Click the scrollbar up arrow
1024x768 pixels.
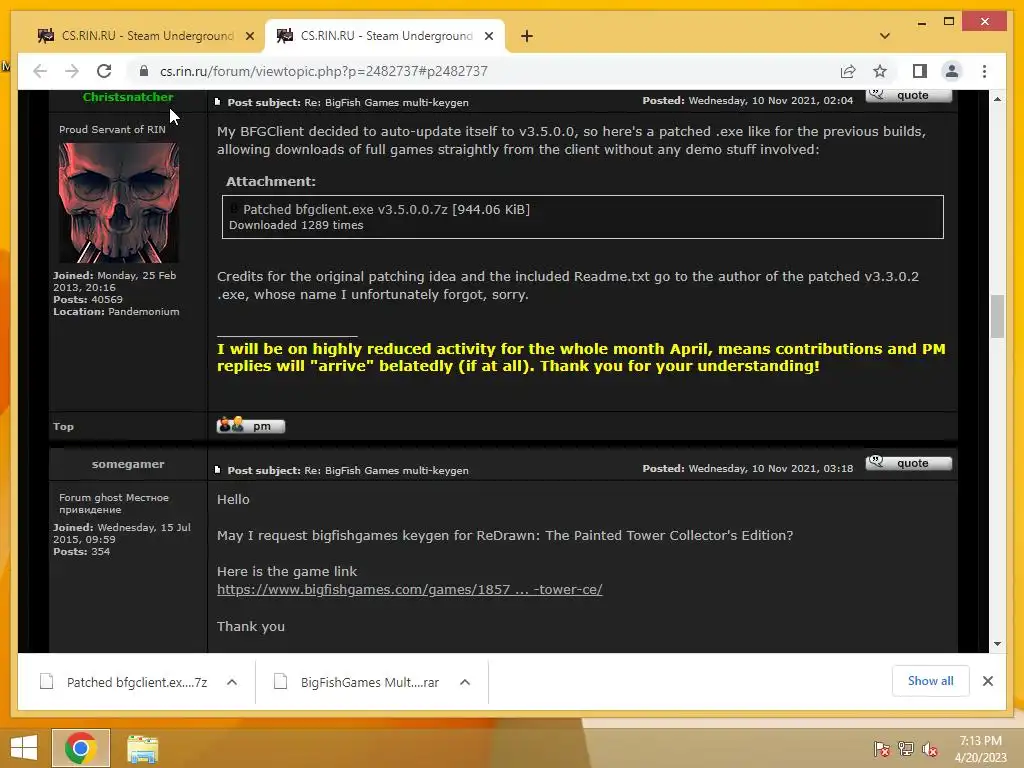997,99
